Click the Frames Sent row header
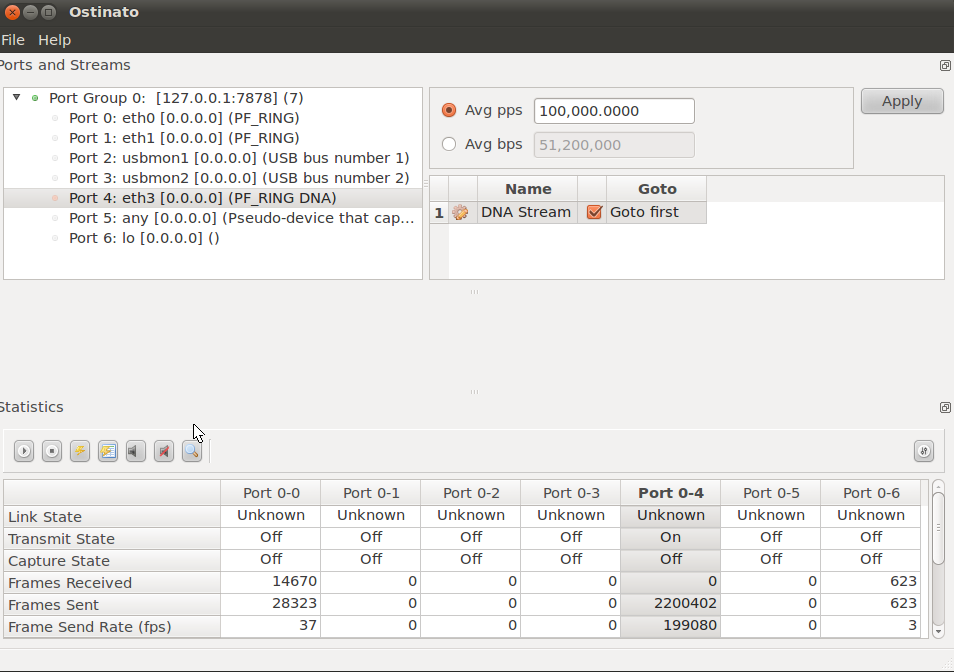 (112, 604)
